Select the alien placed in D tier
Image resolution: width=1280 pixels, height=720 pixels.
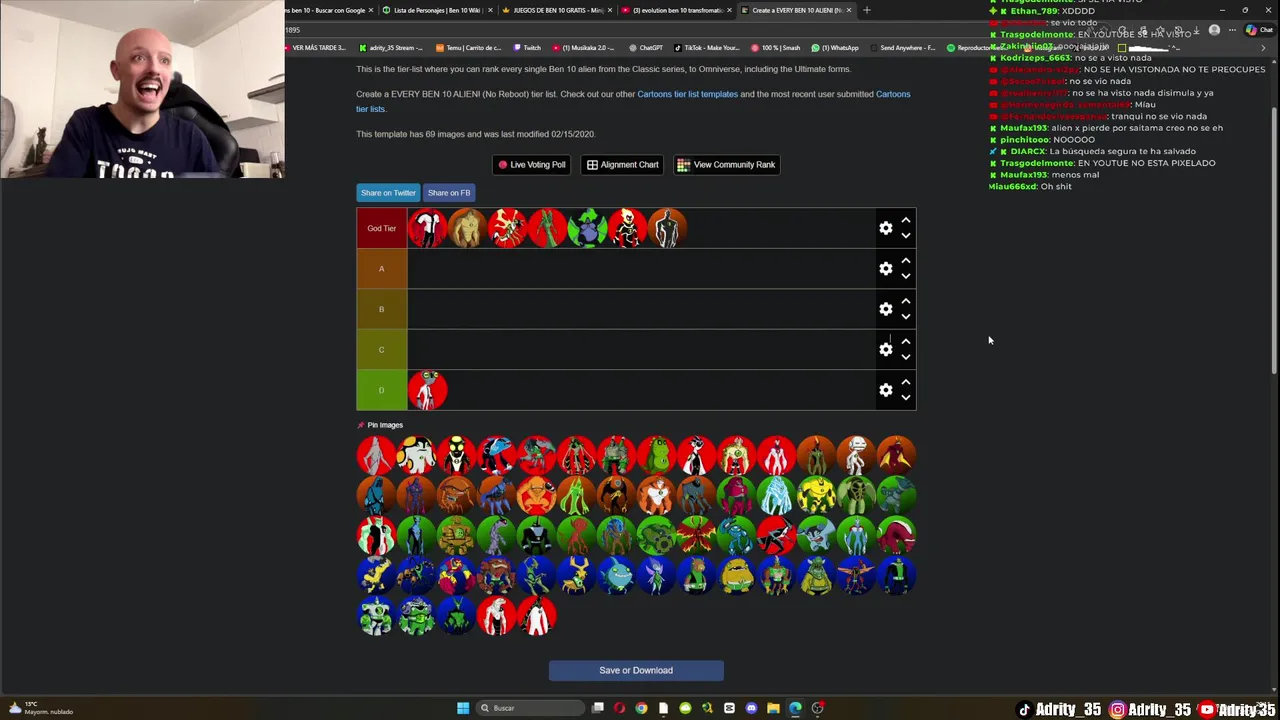click(428, 390)
